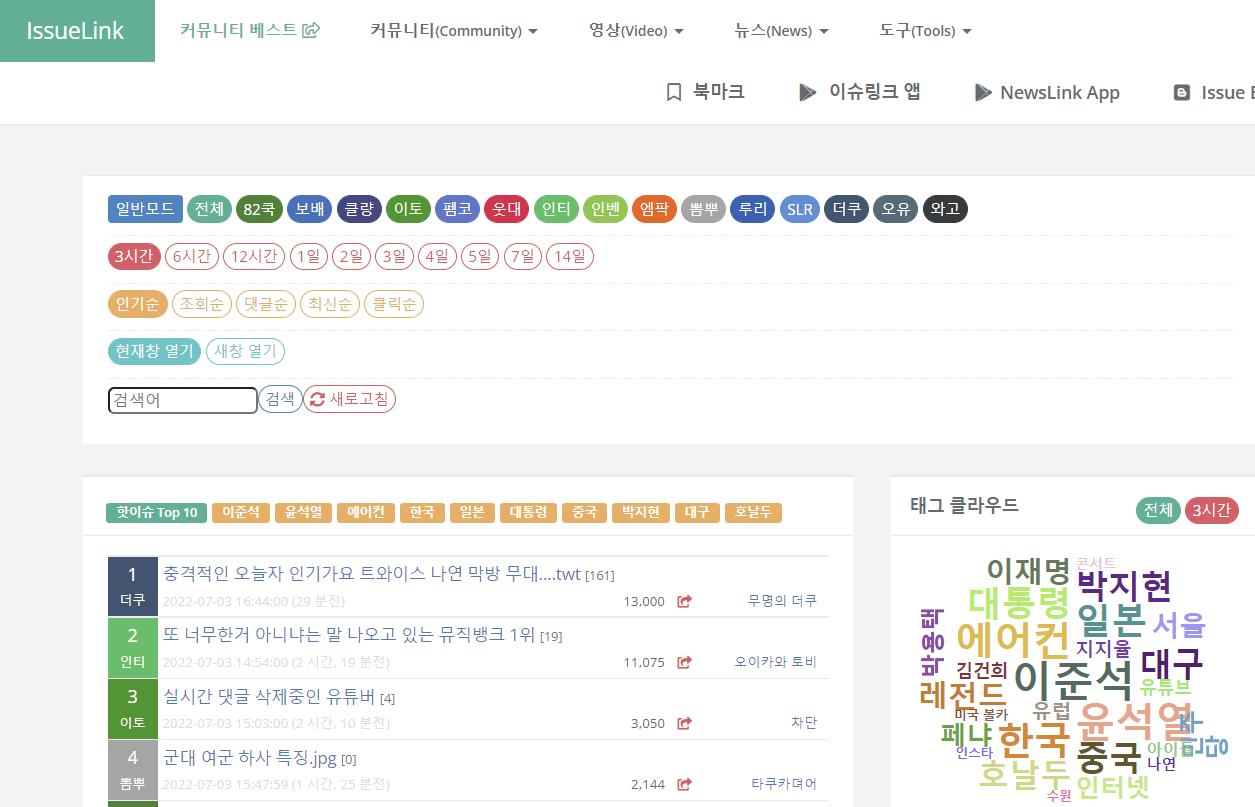Sort by 조회순 view count
This screenshot has width=1255, height=807.
[x=202, y=304]
